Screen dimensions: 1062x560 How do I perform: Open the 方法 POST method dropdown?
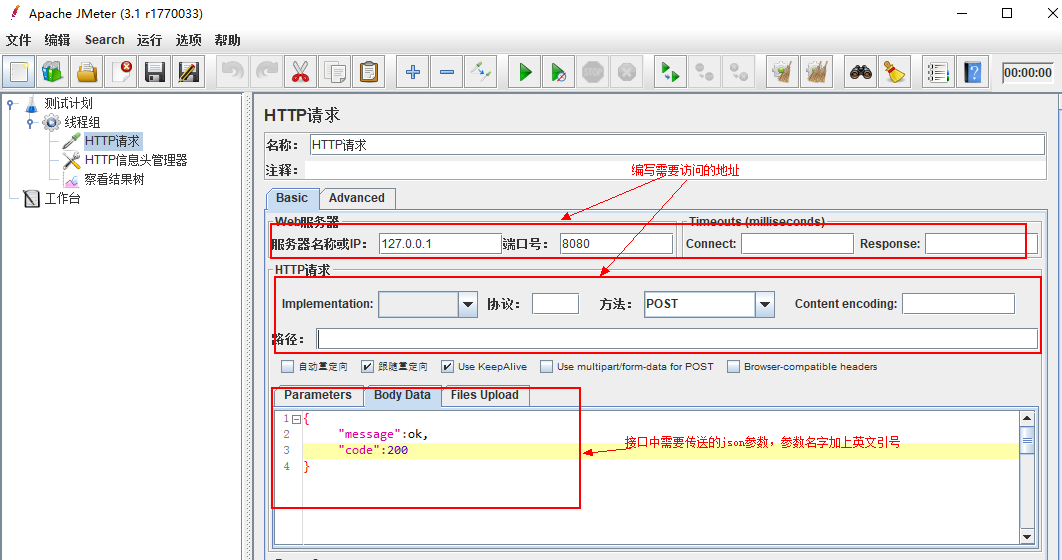(764, 304)
